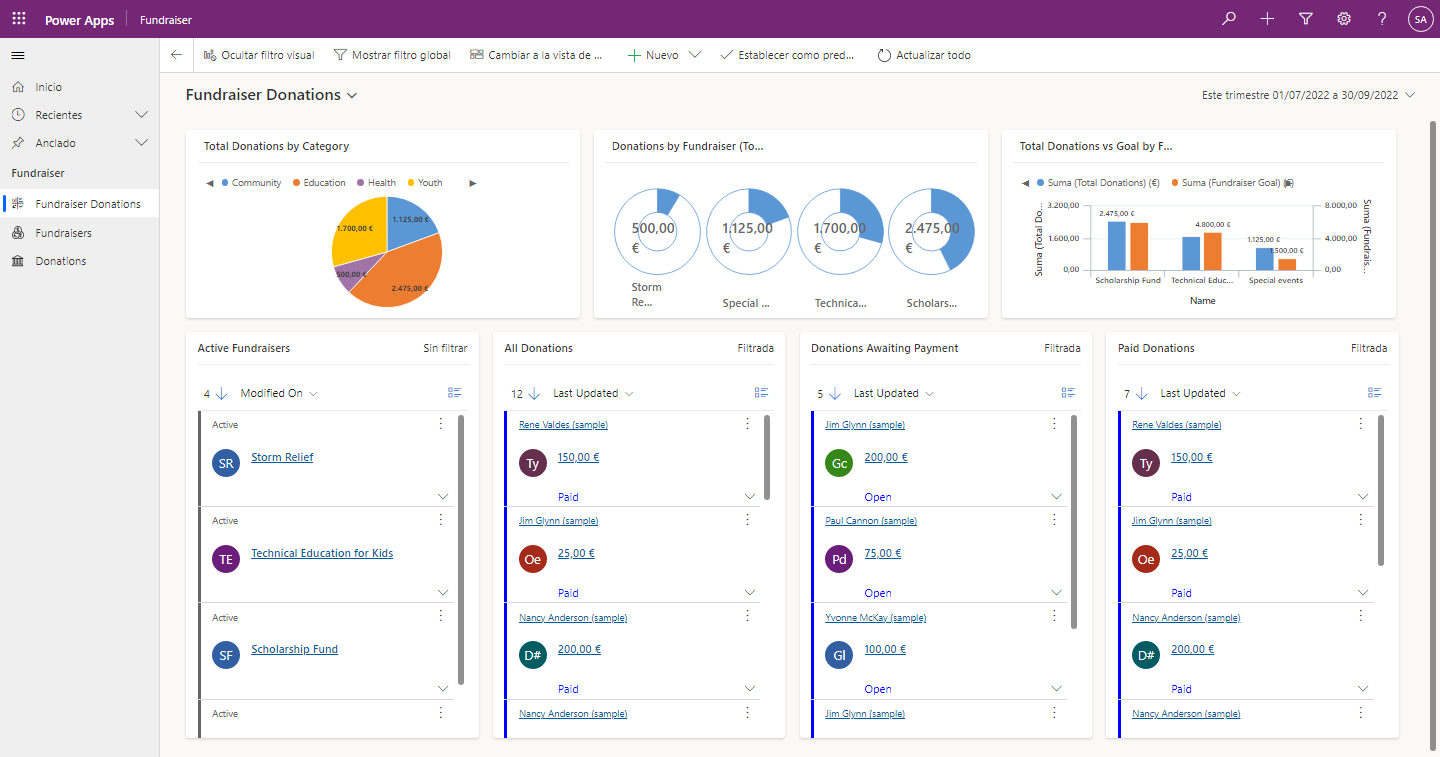Expand the Nuevo split-button arrow
Viewport: 1440px width, 757px height.
pyautogui.click(x=695, y=55)
